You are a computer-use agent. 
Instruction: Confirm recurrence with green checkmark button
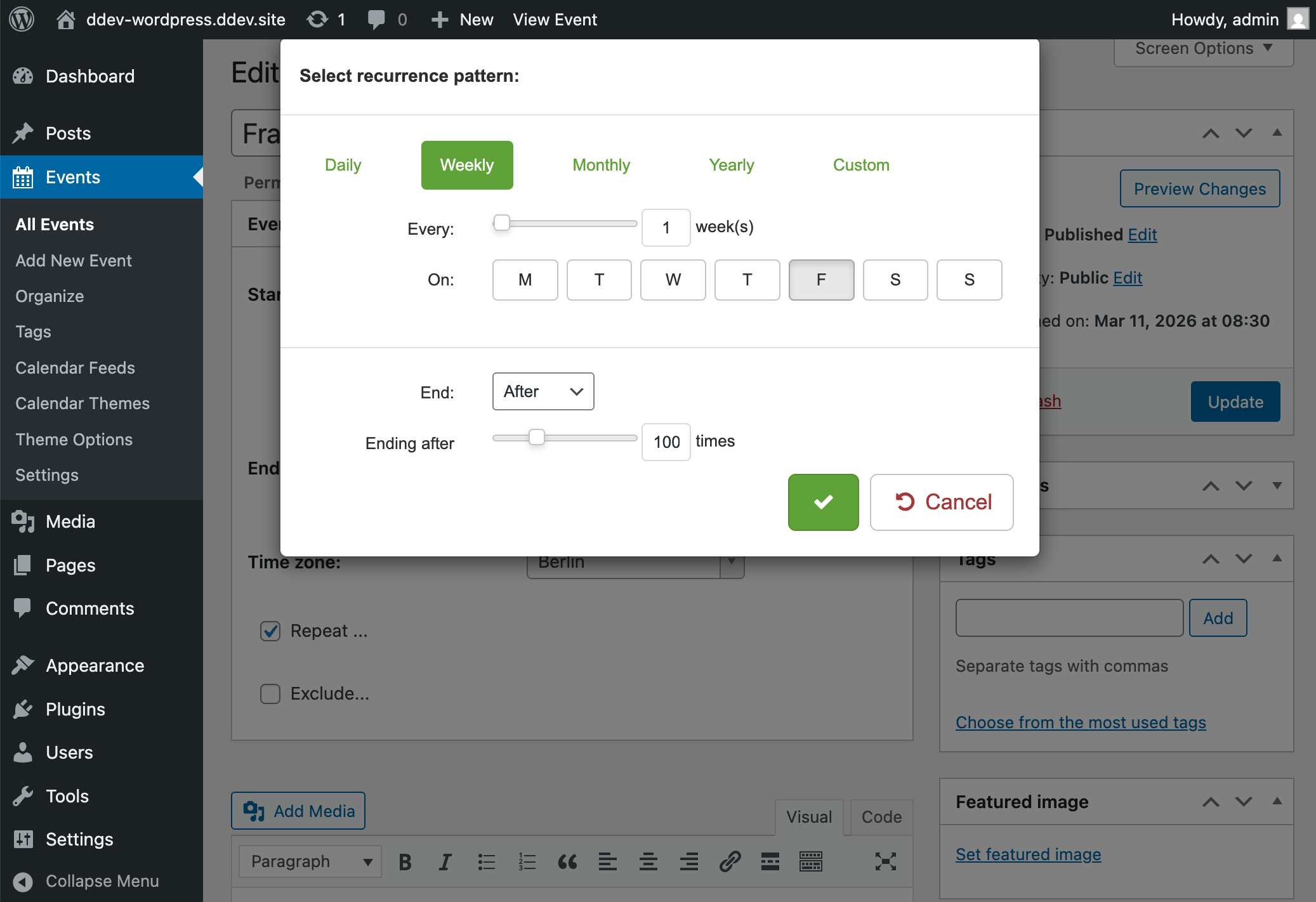point(823,502)
